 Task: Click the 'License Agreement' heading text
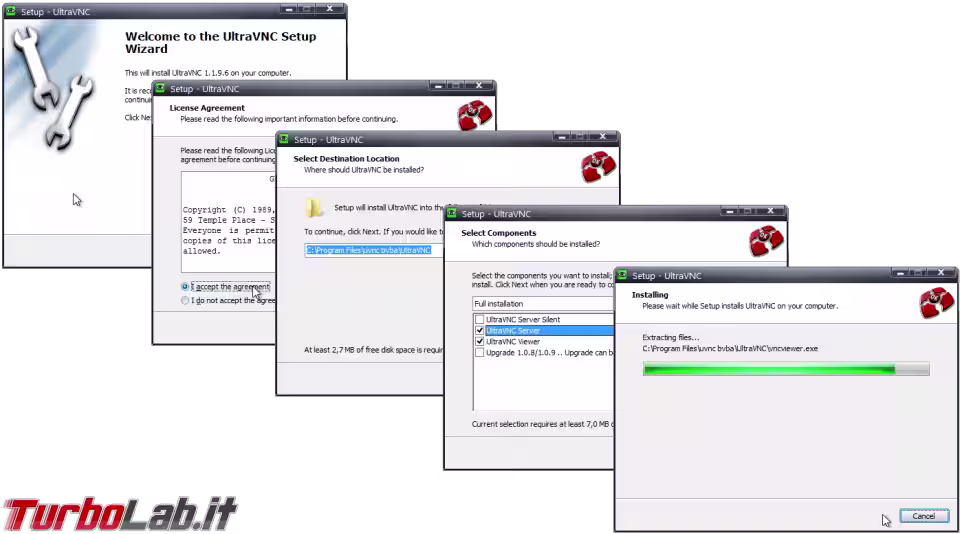[x=207, y=108]
